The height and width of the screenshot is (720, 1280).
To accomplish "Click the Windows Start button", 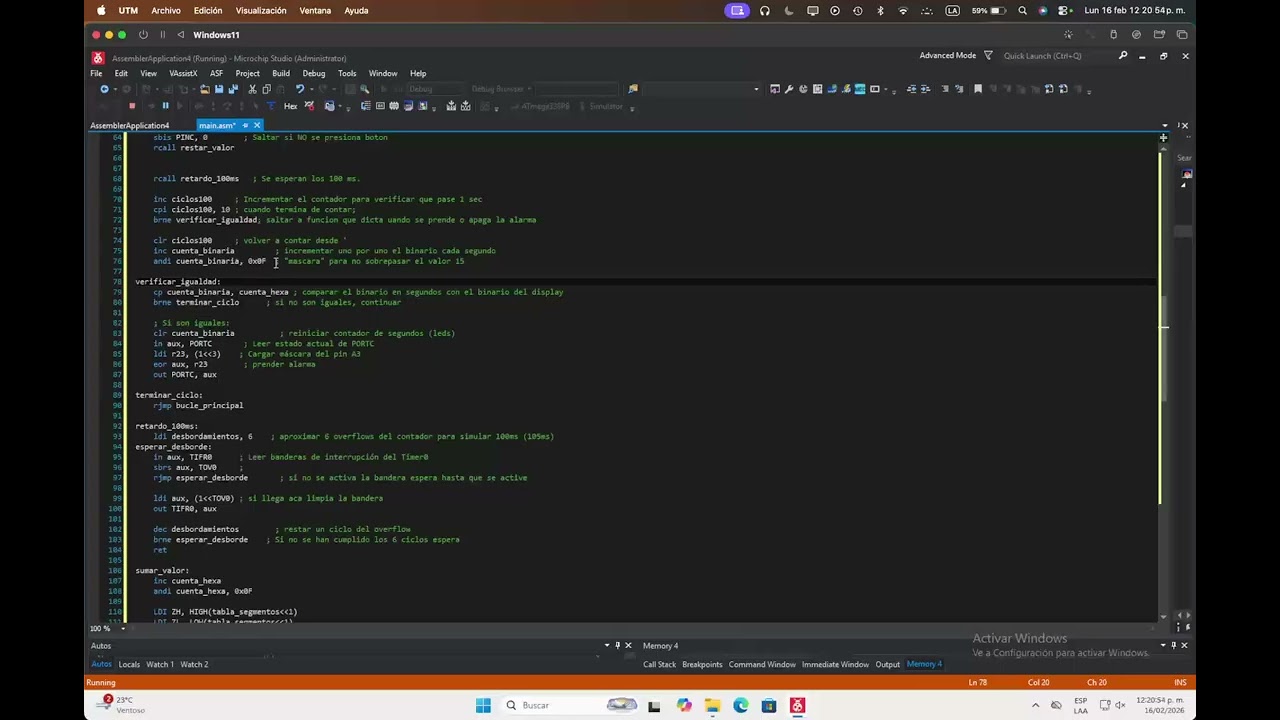I will coord(483,705).
